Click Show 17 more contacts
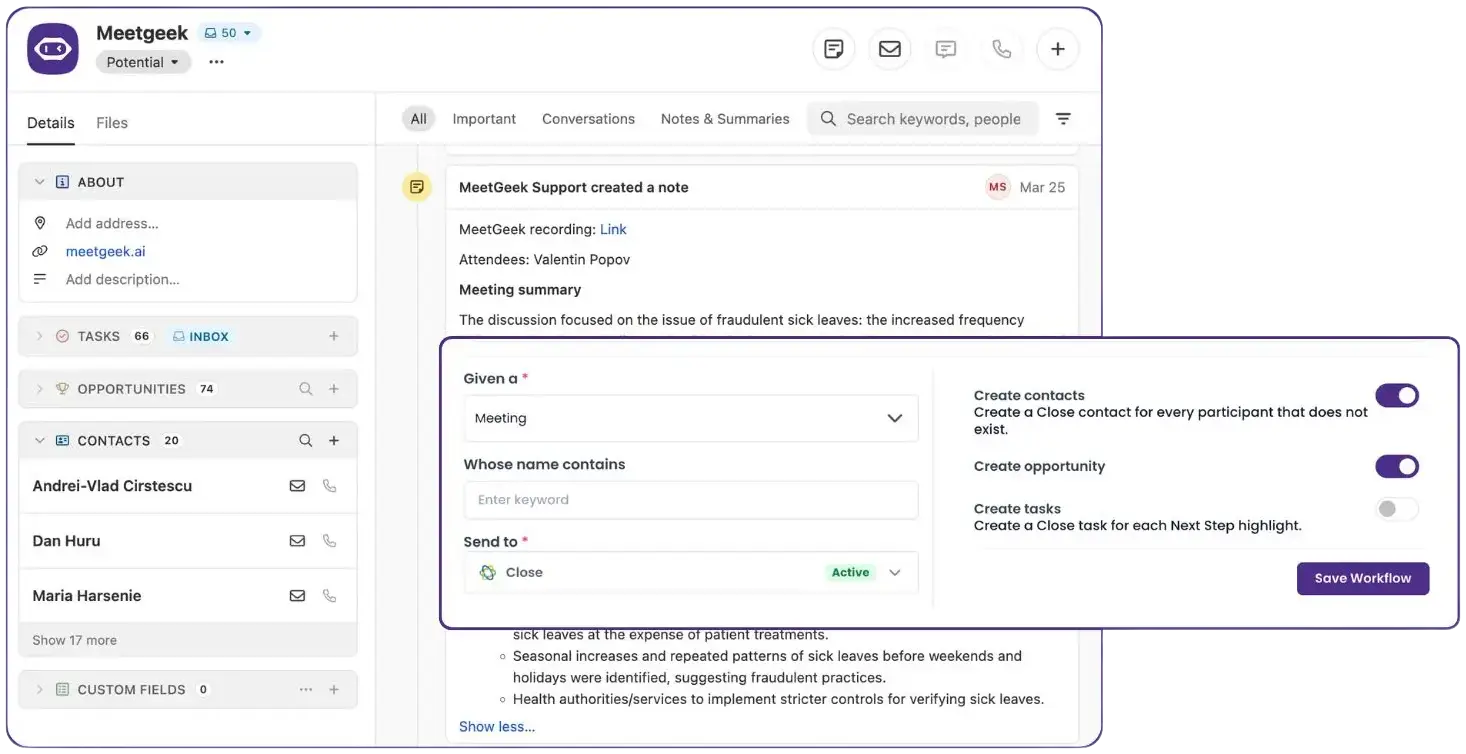Image resolution: width=1466 pixels, height=754 pixels. (x=74, y=640)
